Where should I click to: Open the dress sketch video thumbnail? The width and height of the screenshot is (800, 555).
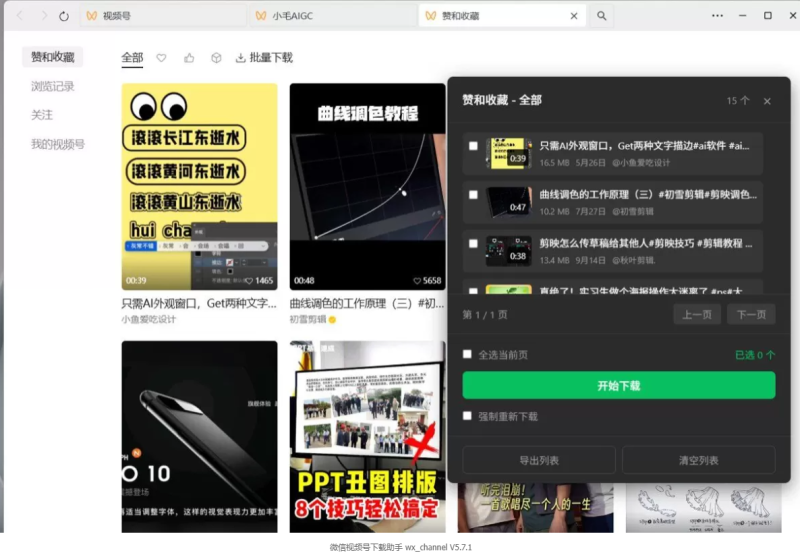click(704, 508)
